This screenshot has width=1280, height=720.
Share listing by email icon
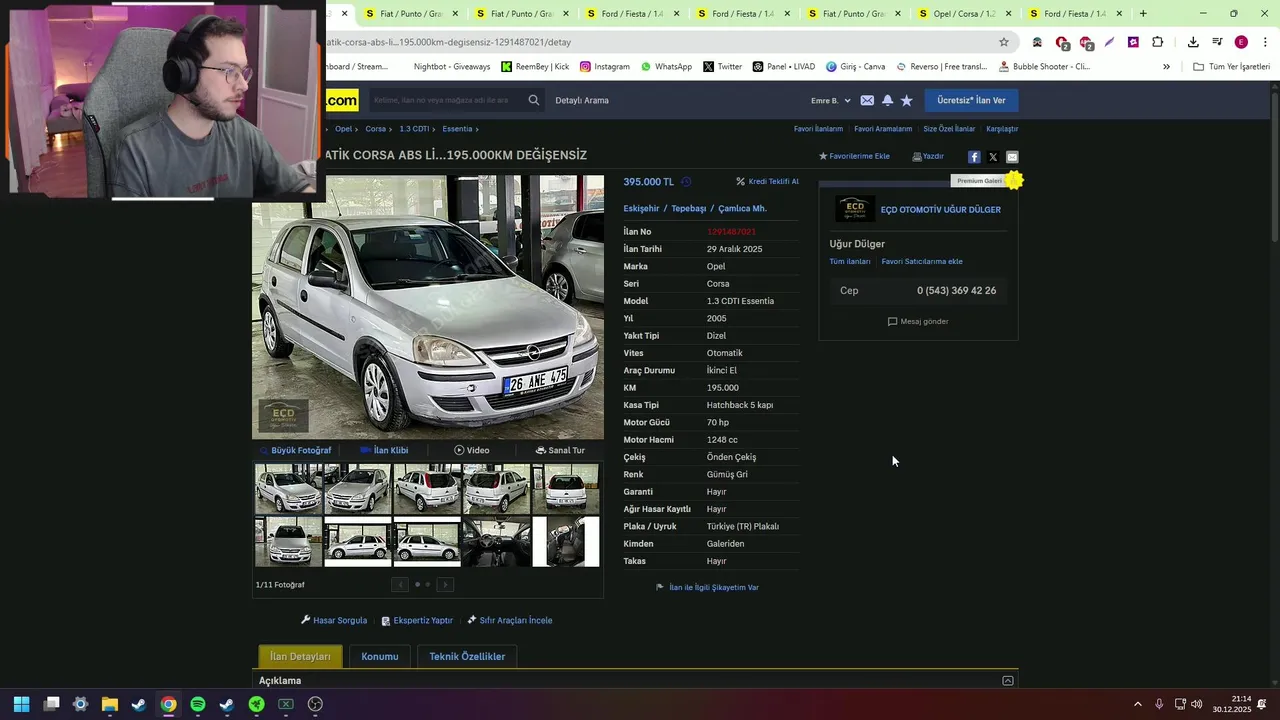point(1012,157)
